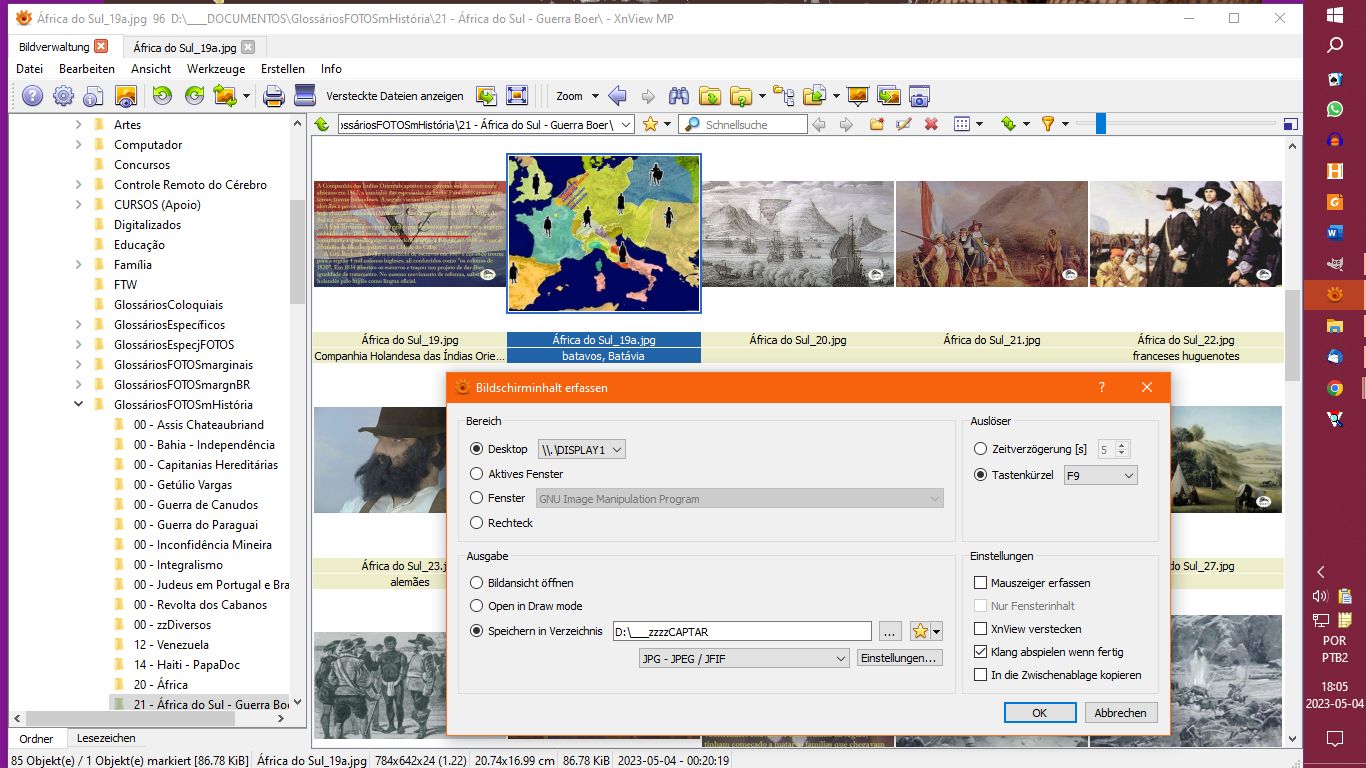Screen dimensions: 1366x768
Task: Open the JPG - JPEG / JFIF format dropdown
Action: (744, 658)
